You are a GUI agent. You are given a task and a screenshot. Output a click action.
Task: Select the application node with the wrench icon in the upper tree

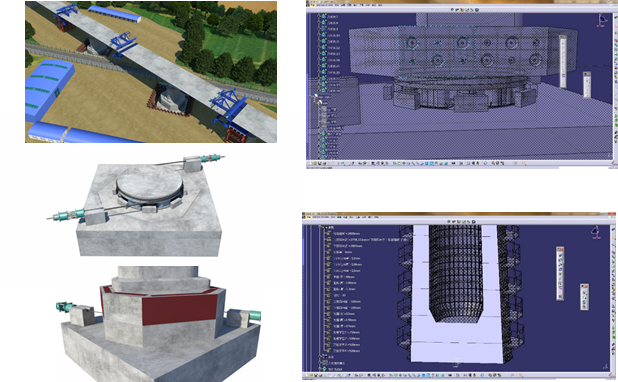click(x=322, y=97)
